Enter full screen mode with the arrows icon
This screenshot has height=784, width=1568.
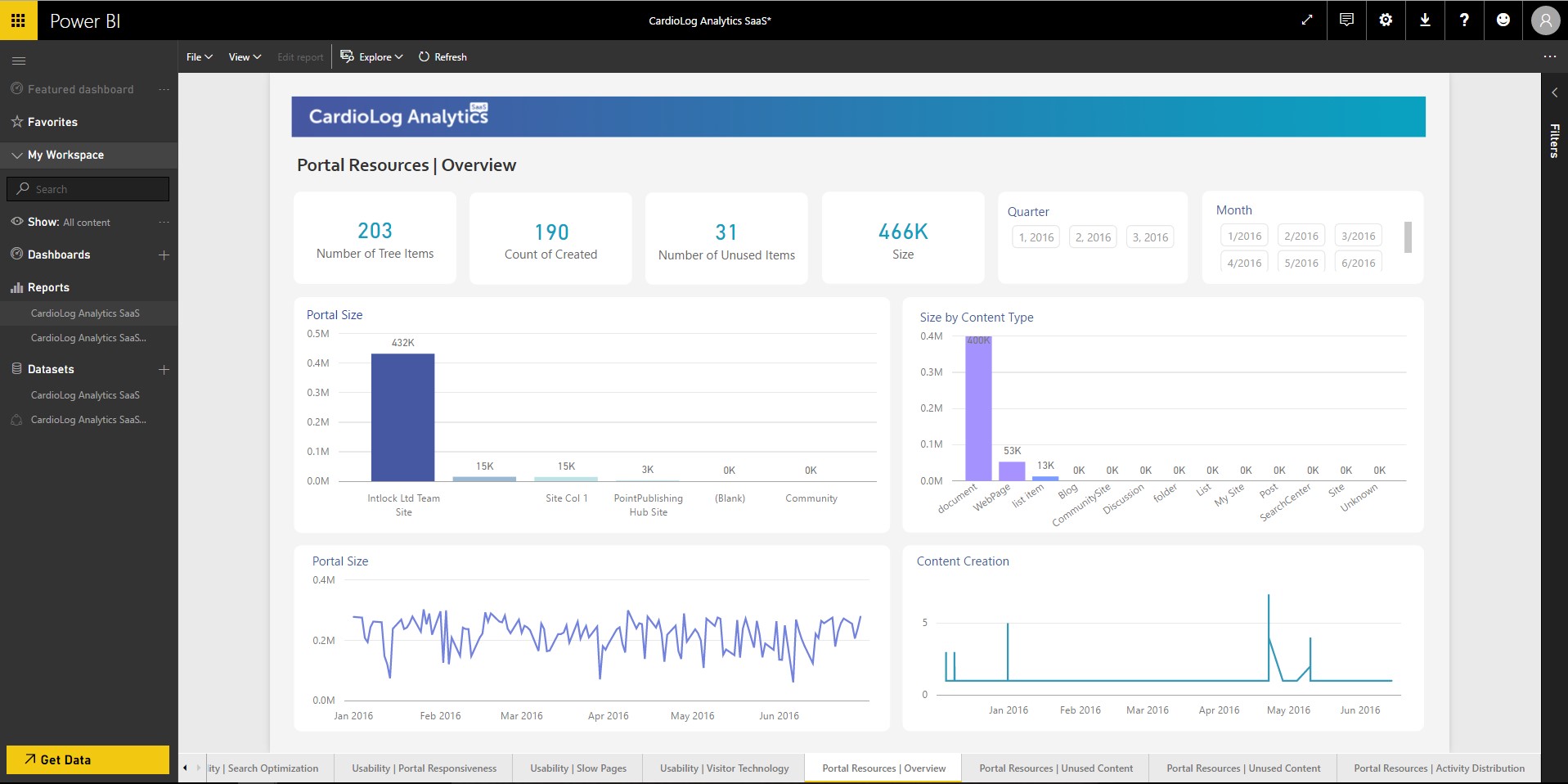point(1307,20)
